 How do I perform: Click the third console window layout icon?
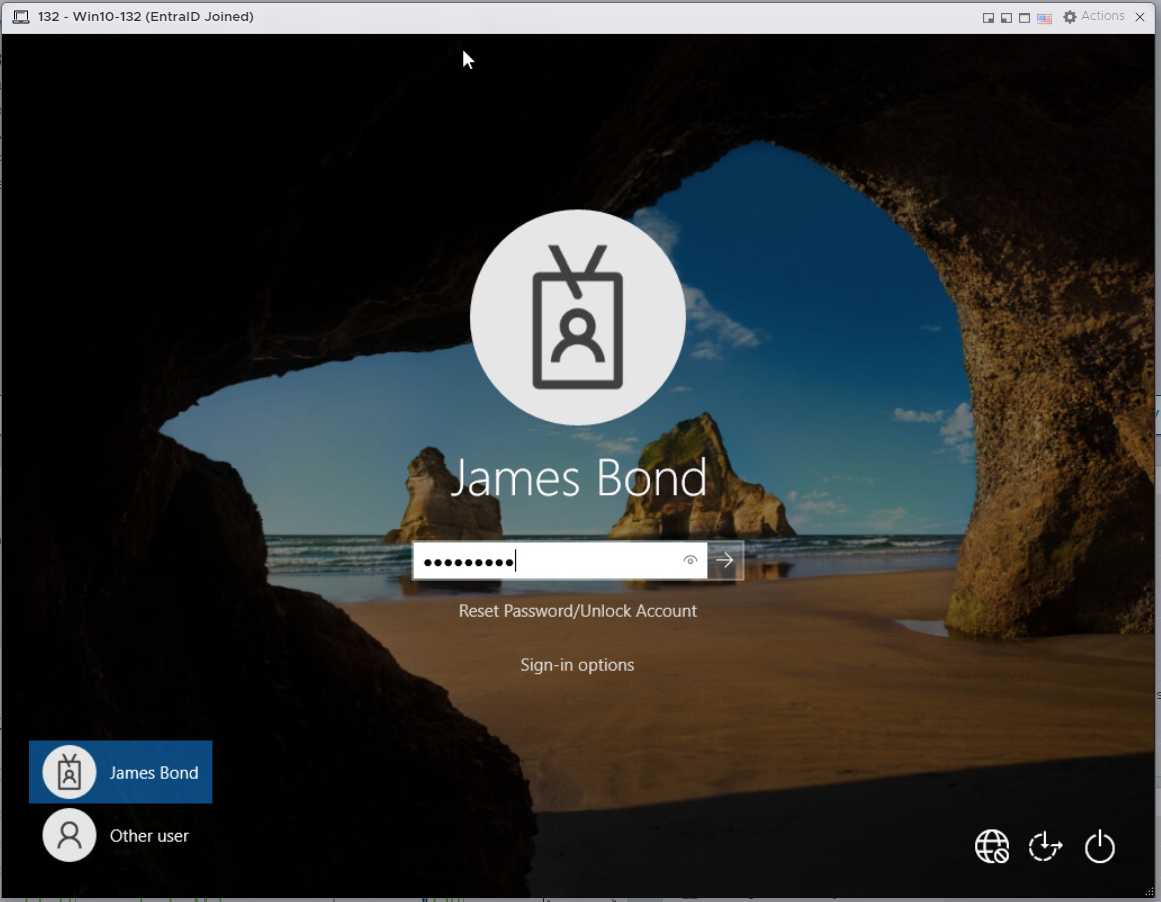click(1024, 17)
